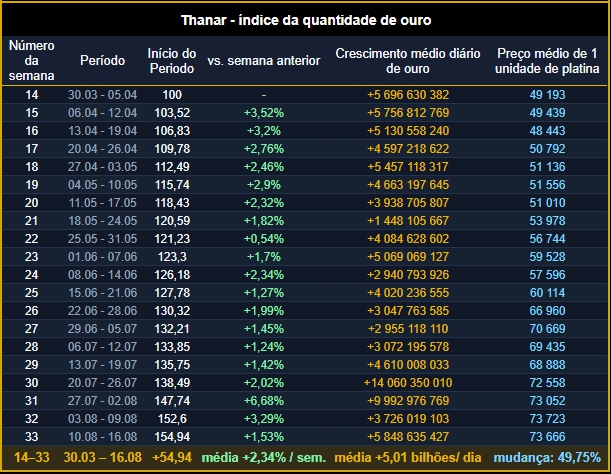Image resolution: width=611 pixels, height=474 pixels.
Task: Select period '27.04 - 03.05' cell
Action: pyautogui.click(x=102, y=167)
